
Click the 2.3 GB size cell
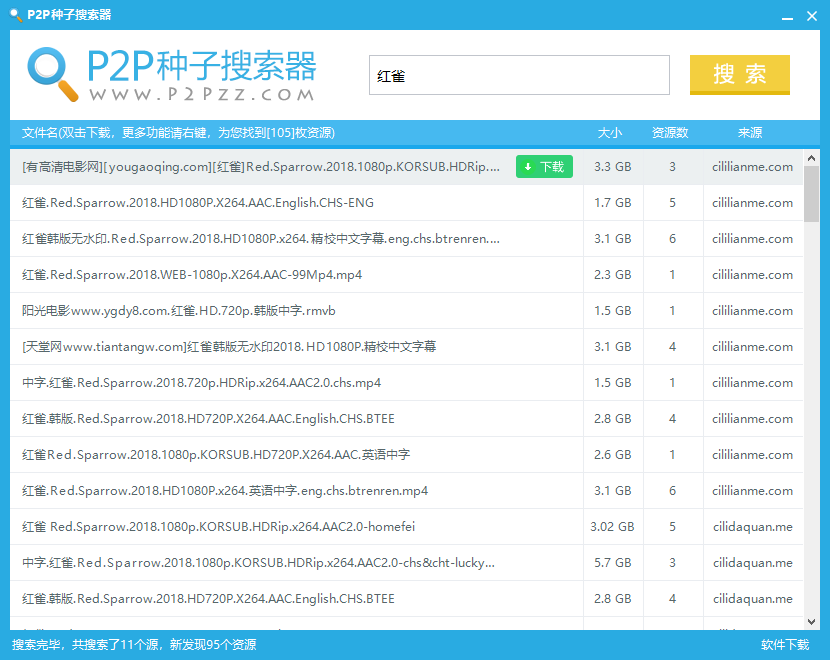[x=612, y=275]
